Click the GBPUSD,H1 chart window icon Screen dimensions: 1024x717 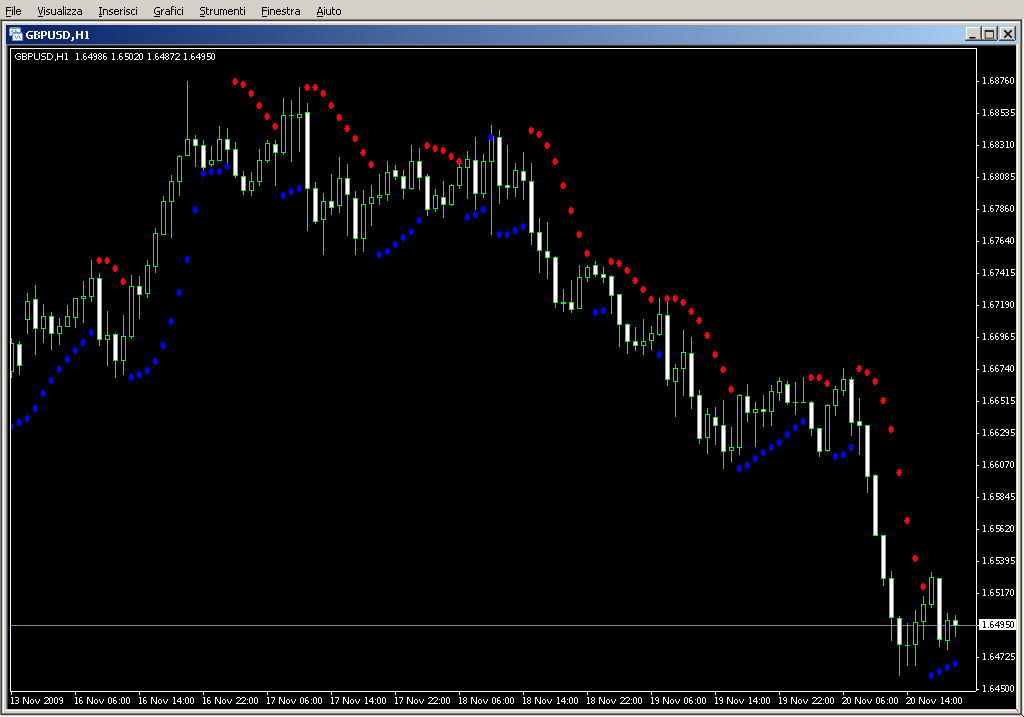click(16, 35)
